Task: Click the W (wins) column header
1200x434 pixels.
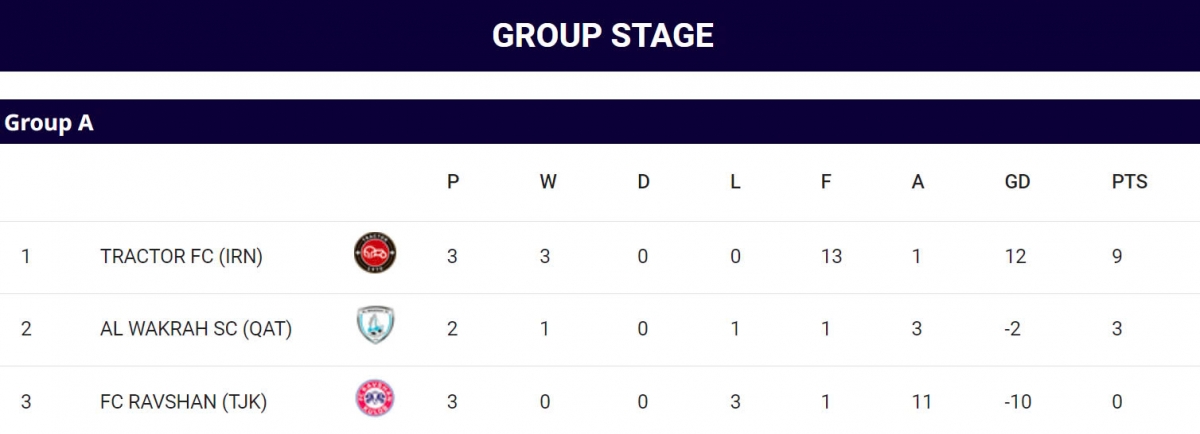Action: (548, 182)
